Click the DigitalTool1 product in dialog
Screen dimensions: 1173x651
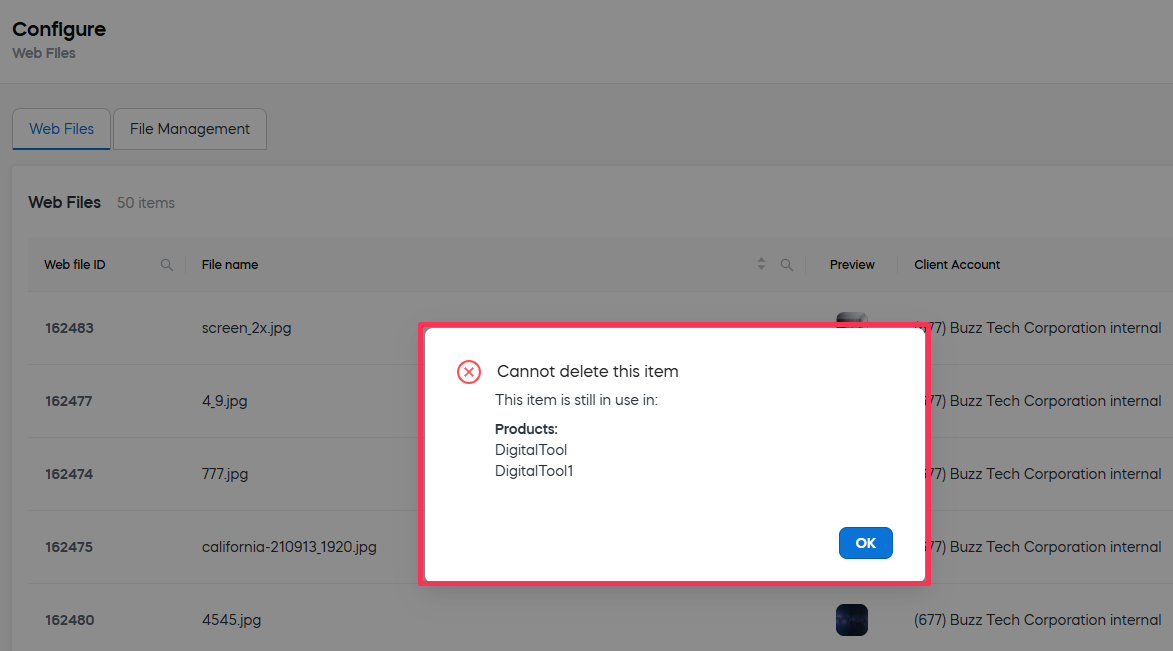(x=534, y=471)
